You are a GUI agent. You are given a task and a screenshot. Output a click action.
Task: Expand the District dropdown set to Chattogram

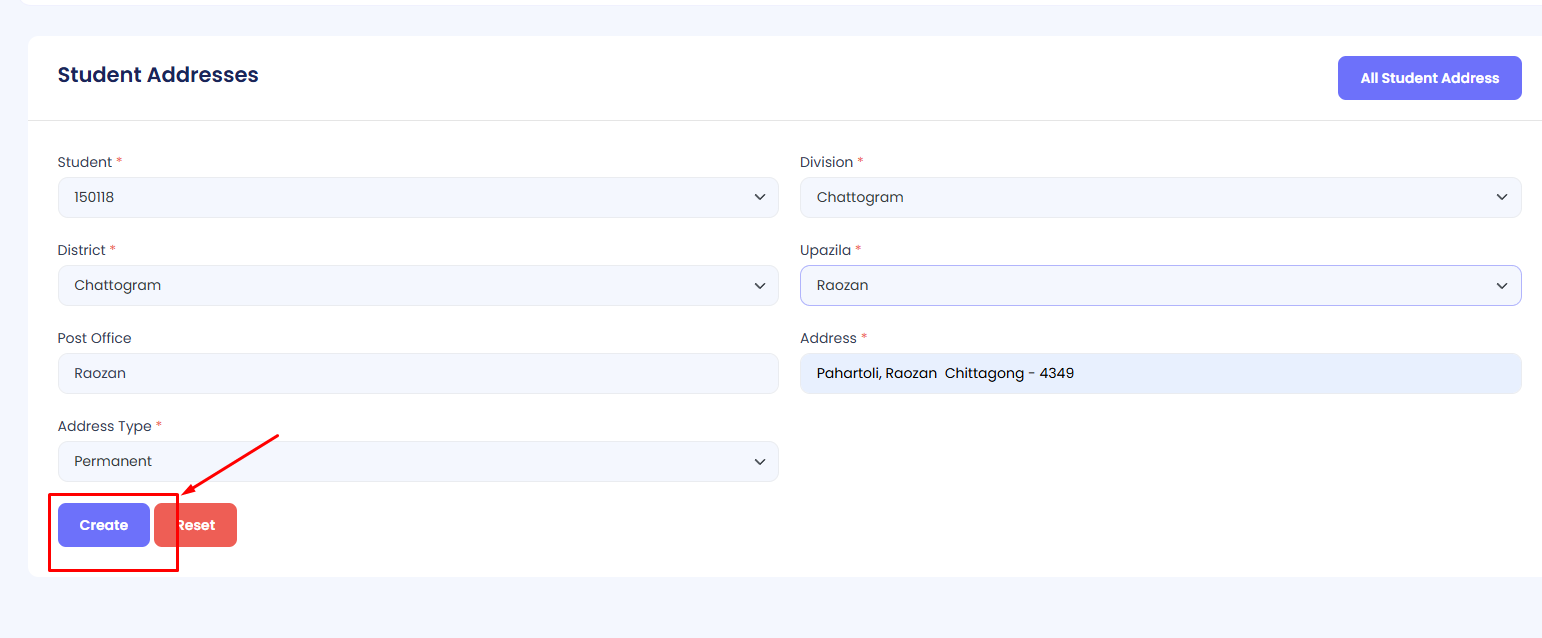pos(400,286)
